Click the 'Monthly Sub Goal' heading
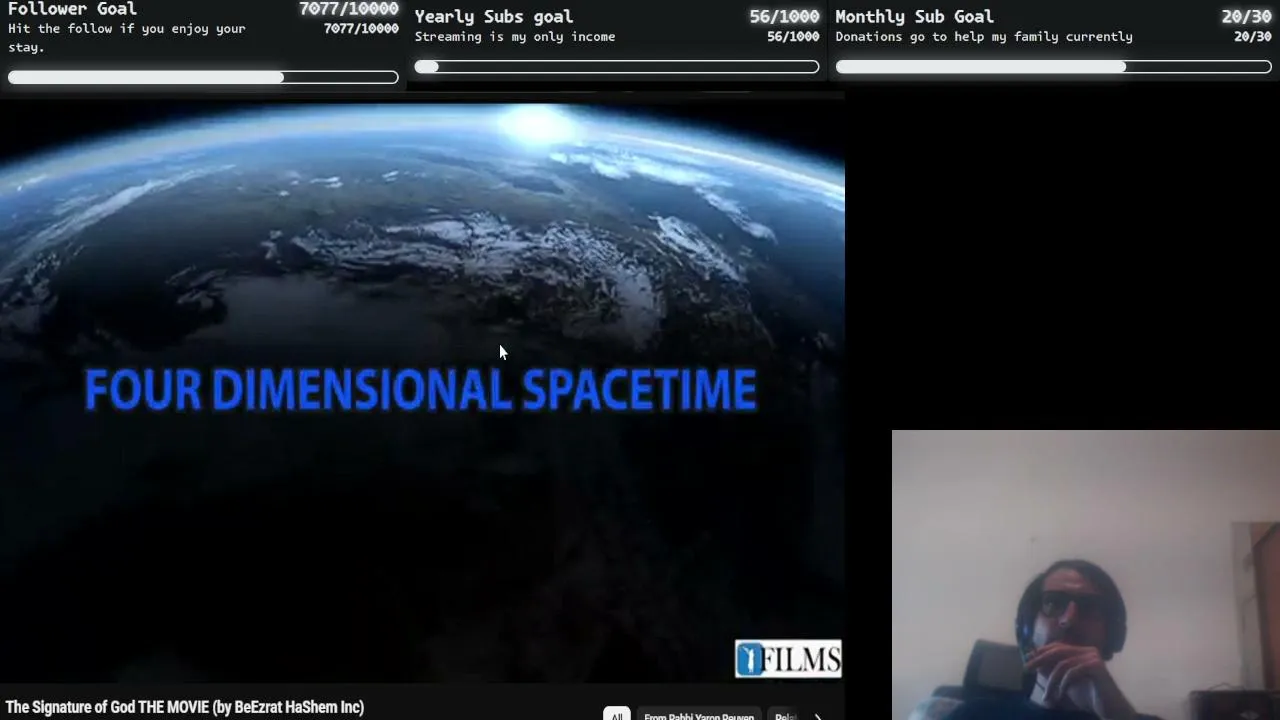This screenshot has width=1280, height=720. point(914,16)
